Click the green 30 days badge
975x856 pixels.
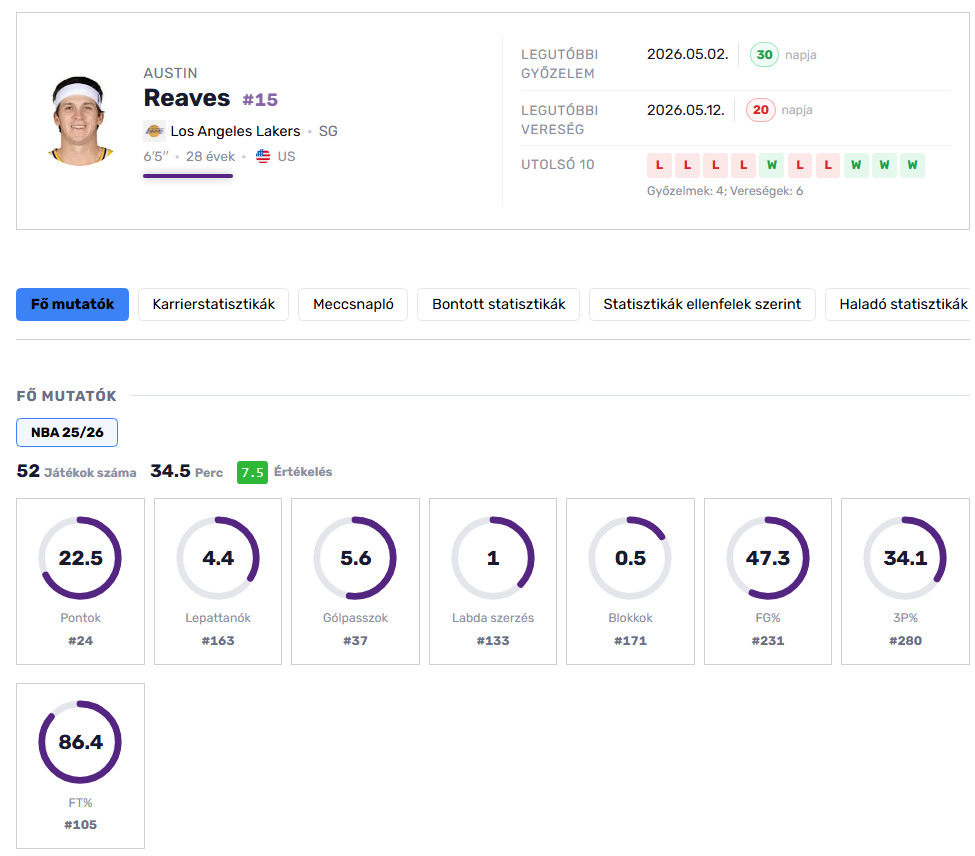pyautogui.click(x=764, y=55)
